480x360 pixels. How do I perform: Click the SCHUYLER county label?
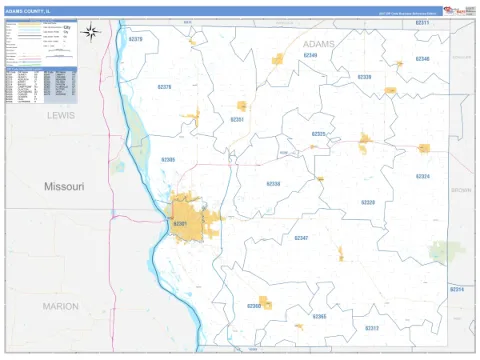point(462,57)
